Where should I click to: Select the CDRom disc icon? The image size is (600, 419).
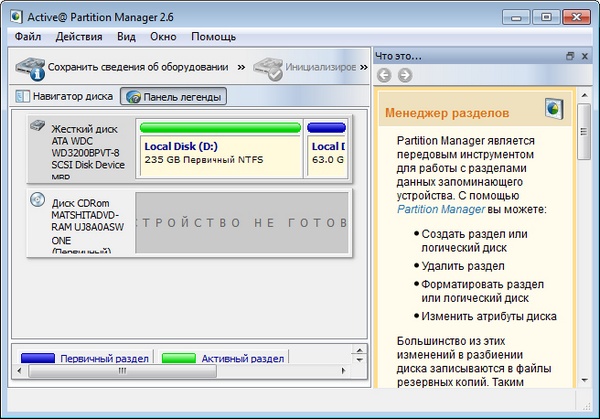pos(38,199)
